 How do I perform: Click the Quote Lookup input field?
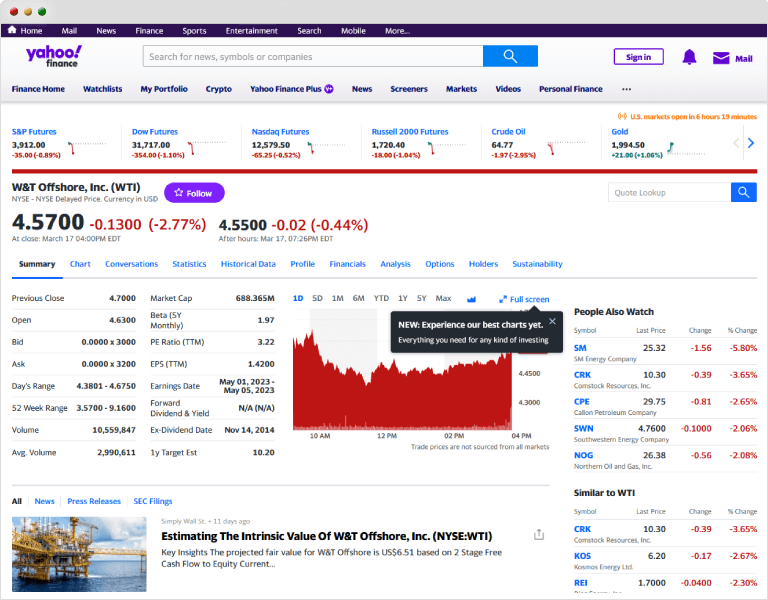point(669,192)
